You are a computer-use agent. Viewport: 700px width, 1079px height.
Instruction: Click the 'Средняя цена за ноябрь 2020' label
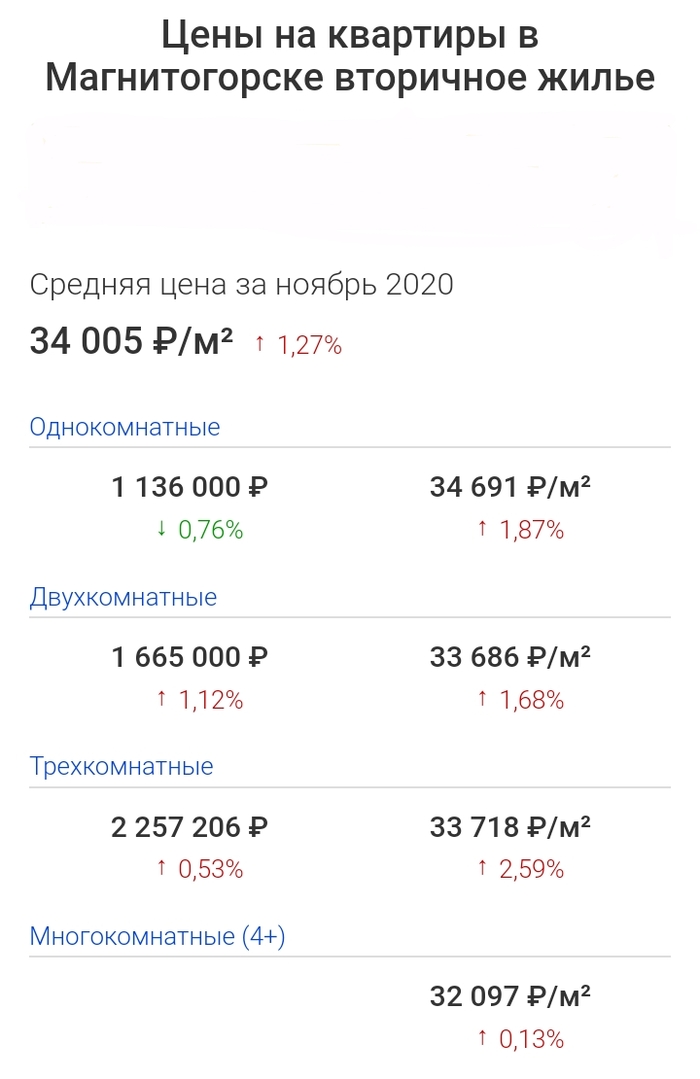coord(241,285)
